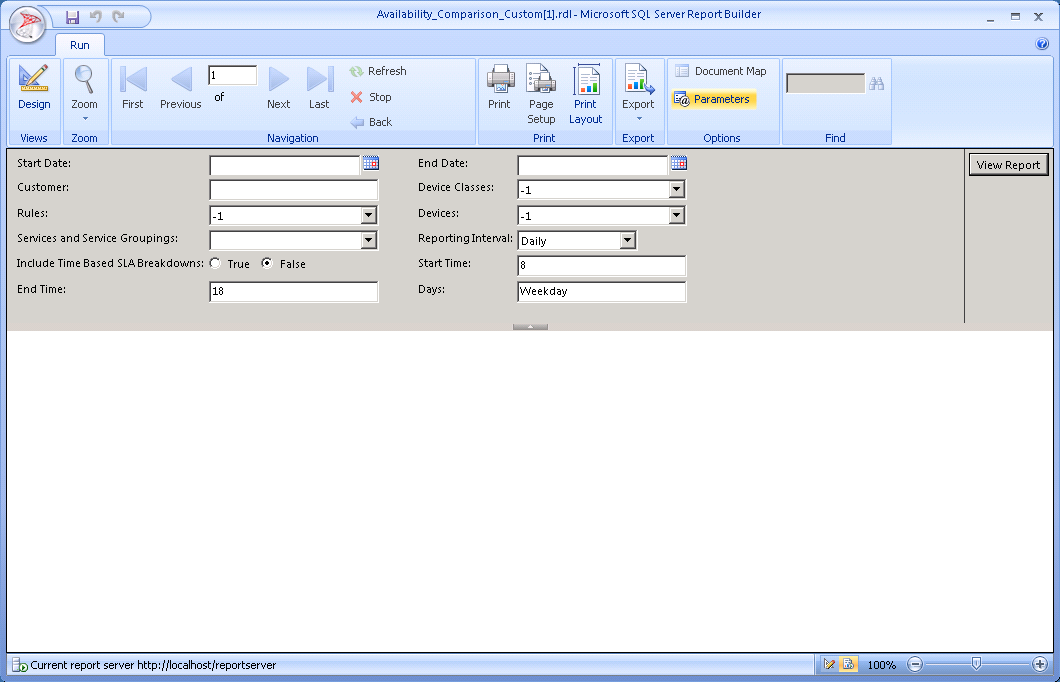Go to Previous page
This screenshot has width=1060, height=682.
coord(180,88)
